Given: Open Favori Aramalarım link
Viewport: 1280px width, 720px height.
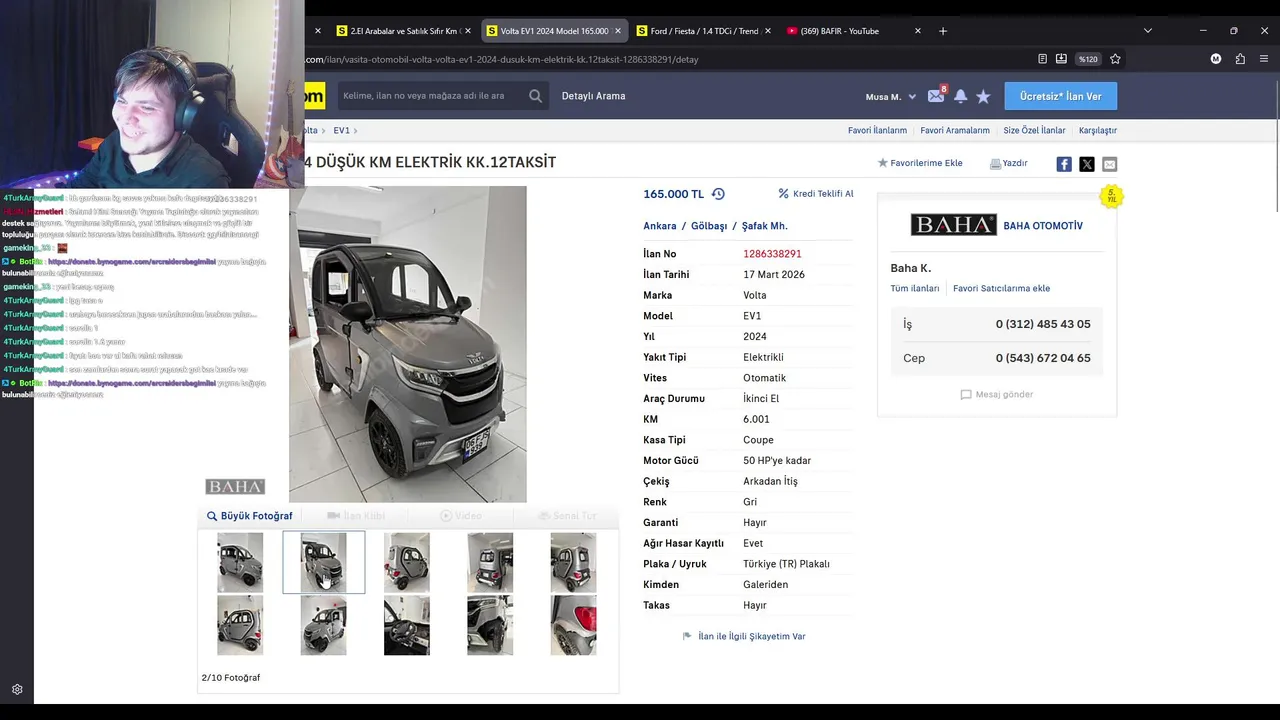Looking at the screenshot, I should click(x=955, y=130).
